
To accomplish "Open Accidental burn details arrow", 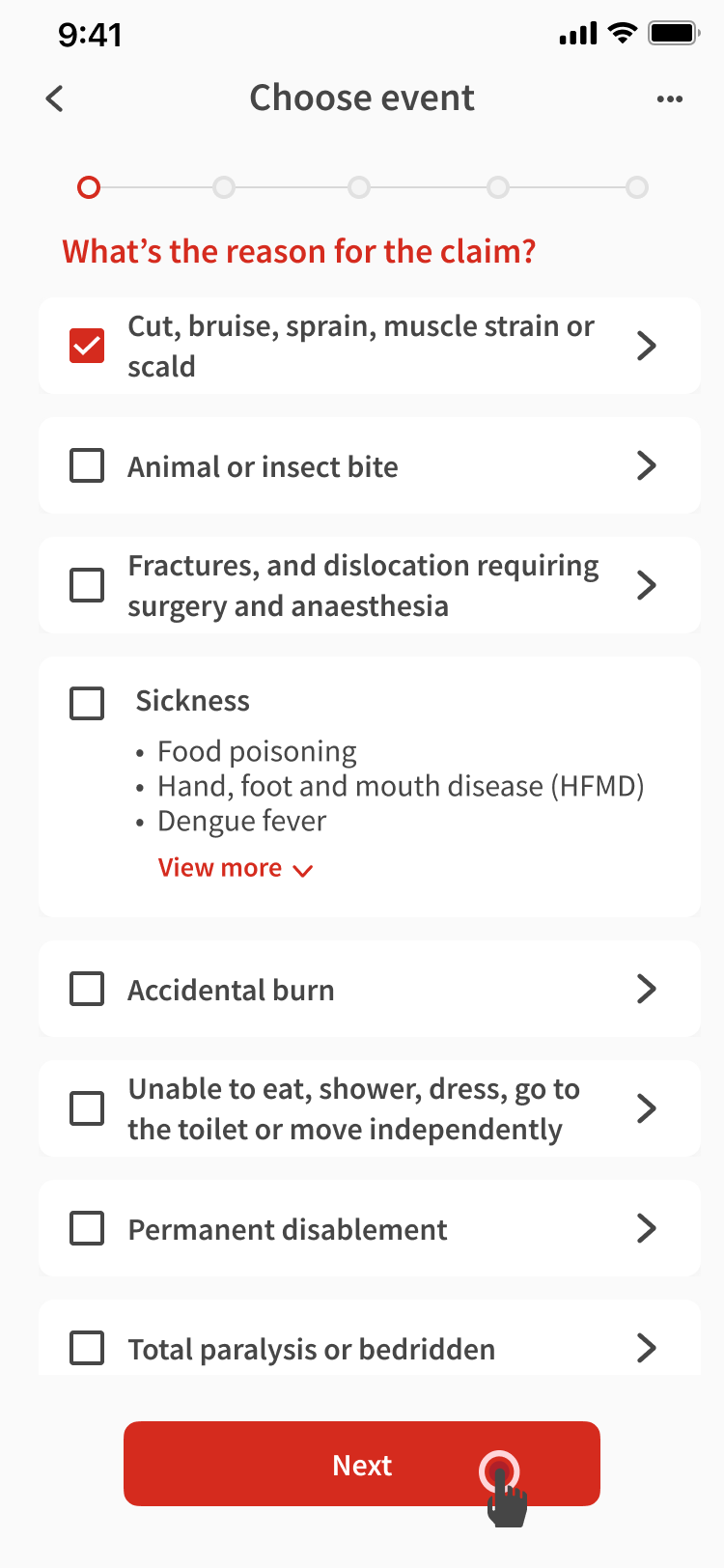I will [x=647, y=989].
